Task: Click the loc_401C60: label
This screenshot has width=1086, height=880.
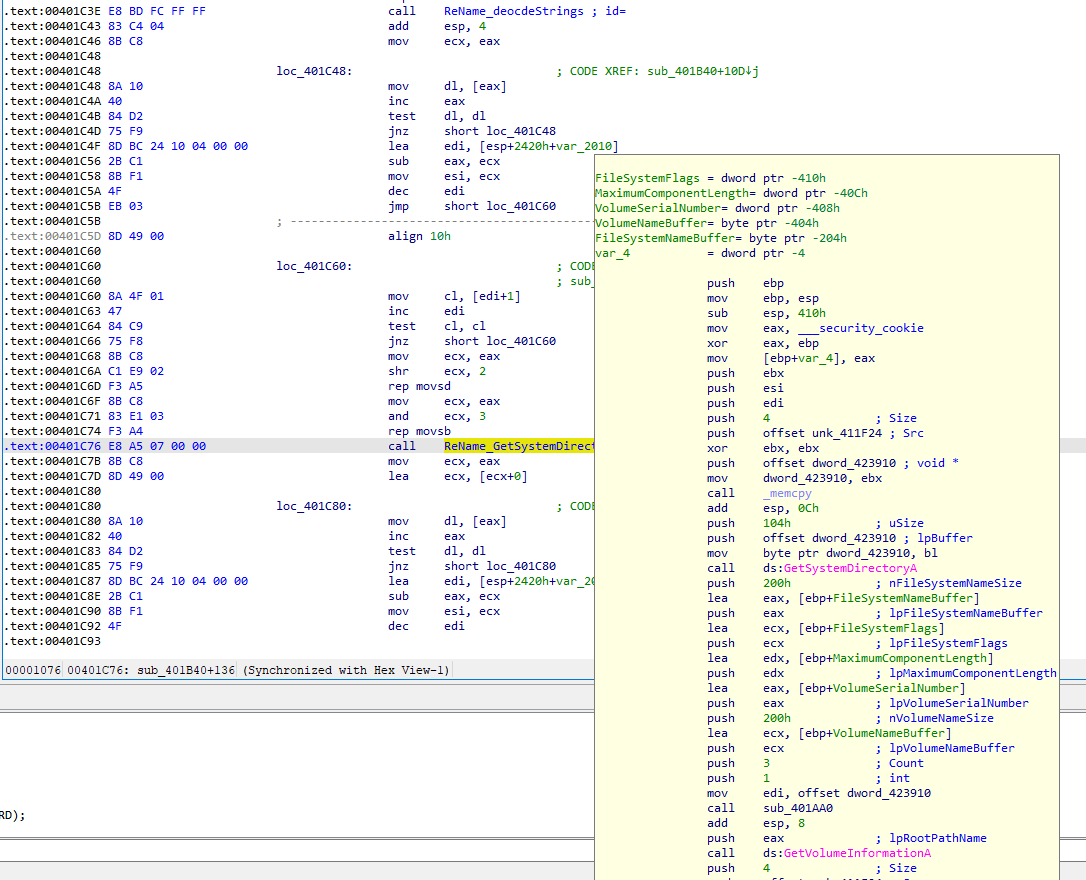Action: [314, 266]
